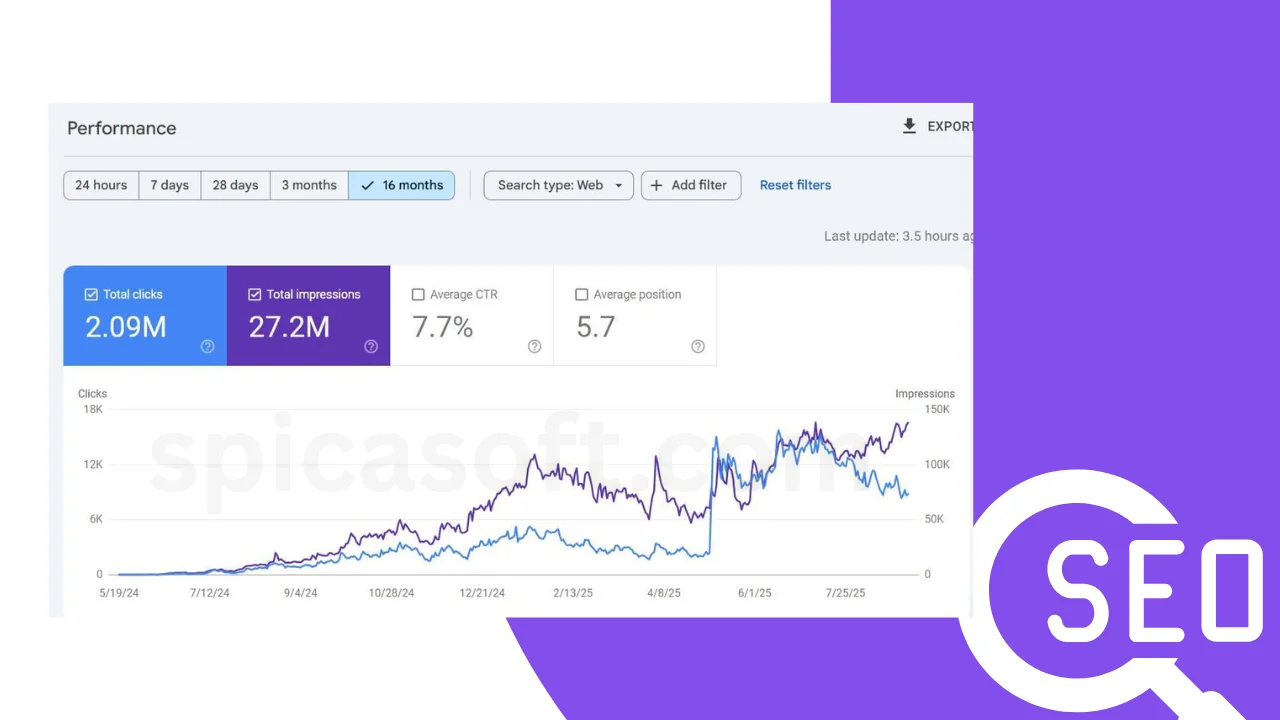Viewport: 1280px width, 720px height.
Task: Select the Total clicks metric card
Action: pyautogui.click(x=144, y=316)
